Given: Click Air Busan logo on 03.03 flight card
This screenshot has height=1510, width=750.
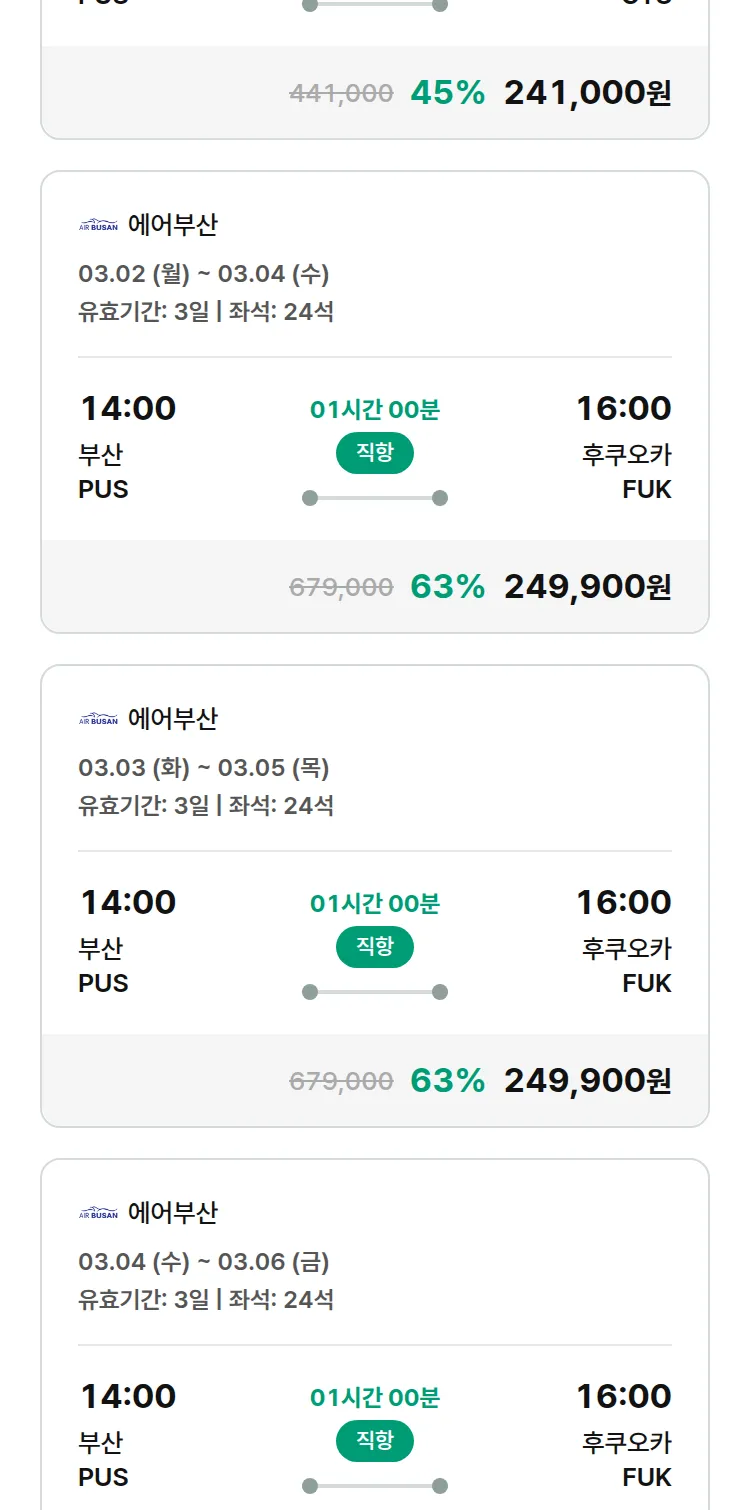Looking at the screenshot, I should pos(98,719).
